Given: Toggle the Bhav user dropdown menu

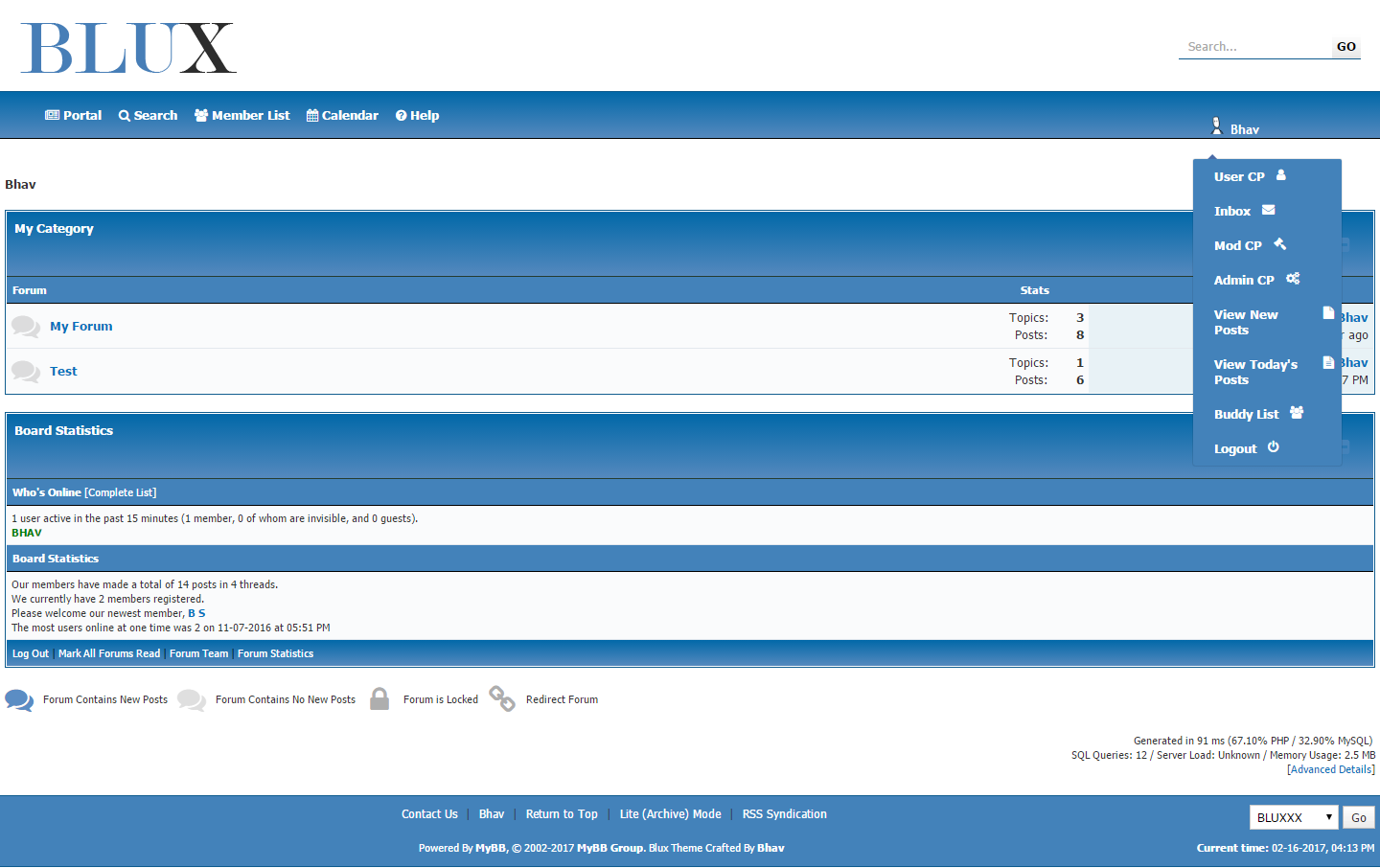Looking at the screenshot, I should [1236, 127].
